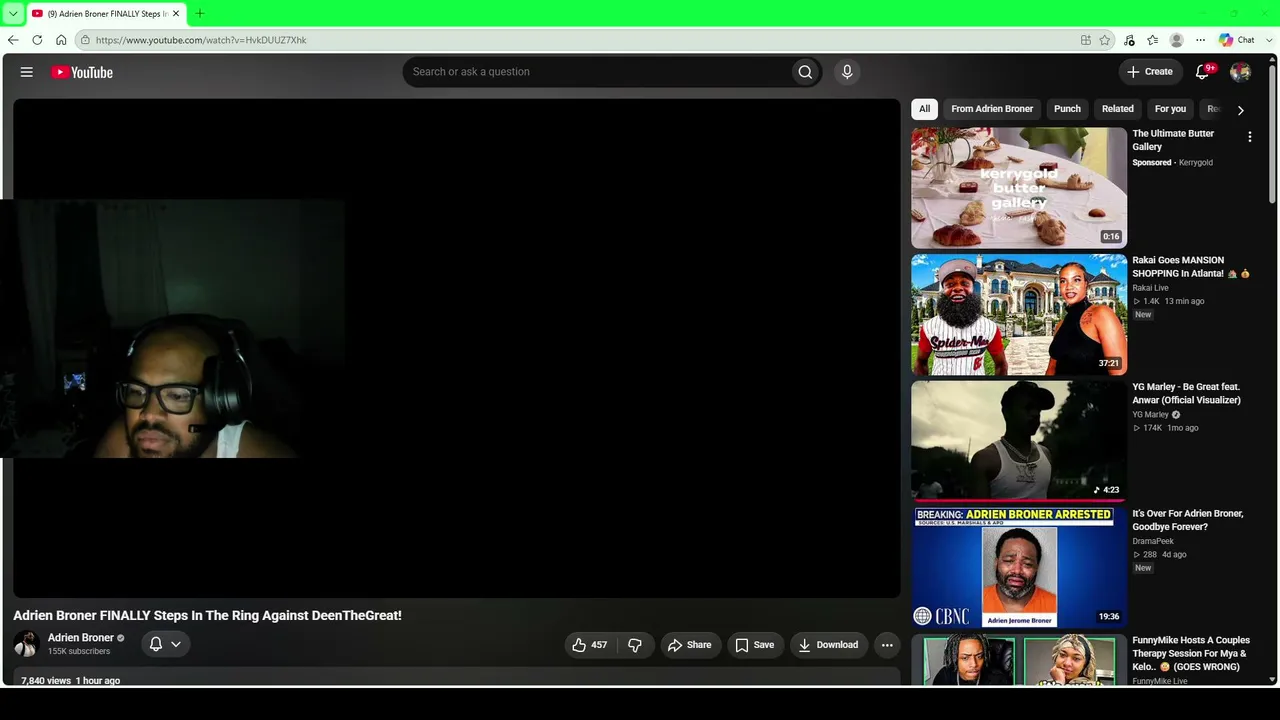Screen dimensions: 1280x720
Task: Open the Rakai Live channel link
Action: click(1150, 288)
